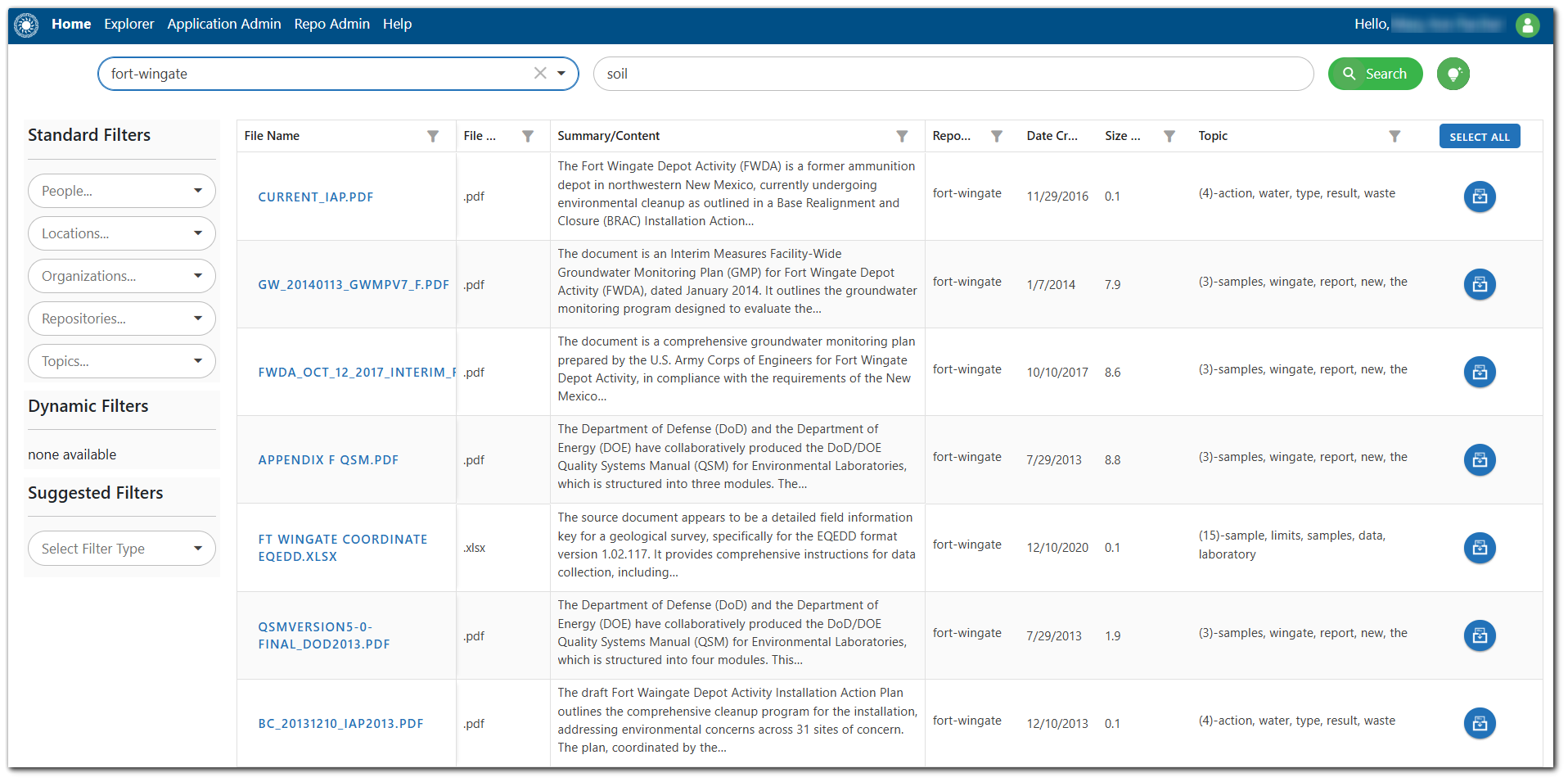Click the 'none available' dynamic filters text
The width and height of the screenshot is (1568, 782).
pos(72,454)
